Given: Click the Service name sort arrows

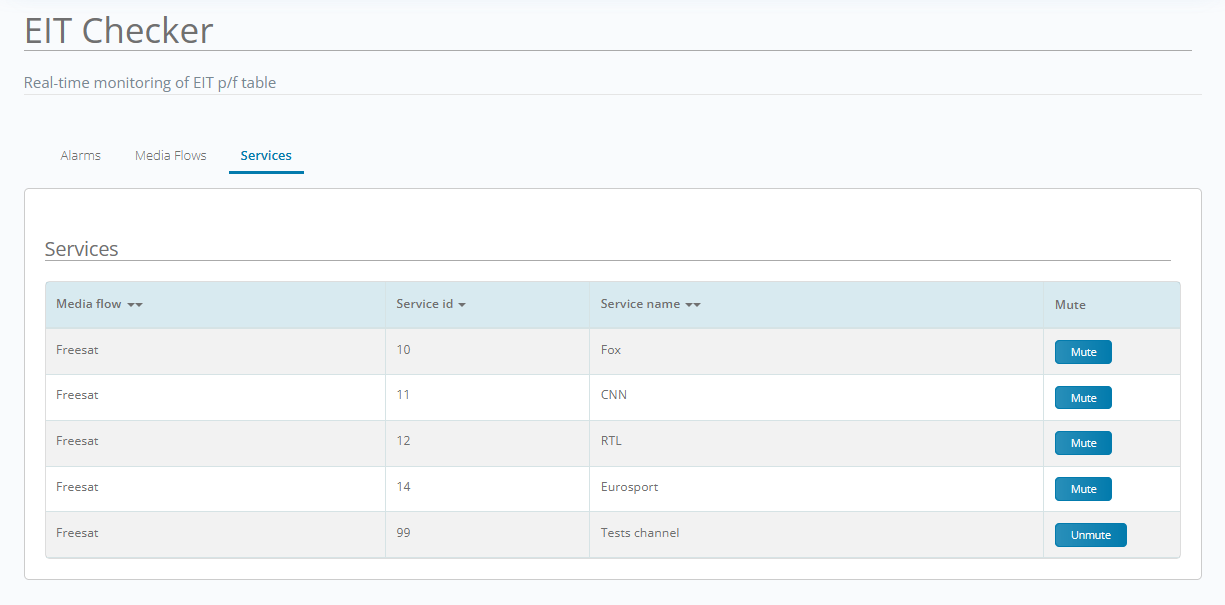Looking at the screenshot, I should pos(693,305).
